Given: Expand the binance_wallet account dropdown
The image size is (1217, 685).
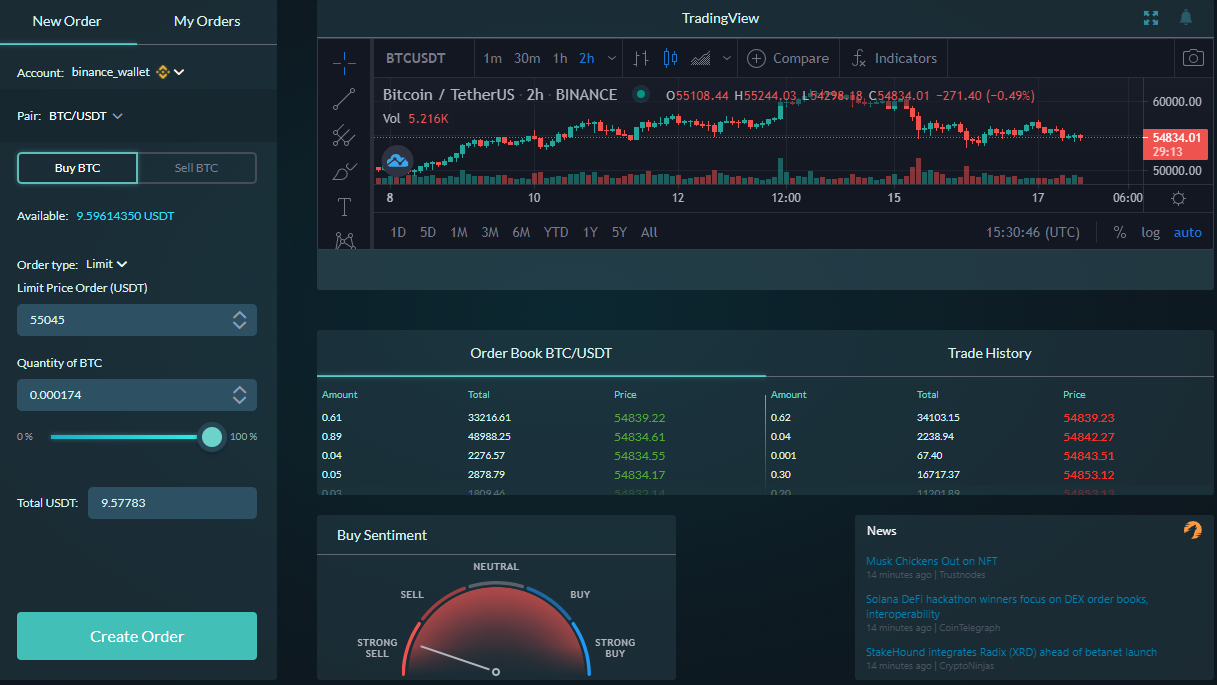Looking at the screenshot, I should tap(179, 72).
